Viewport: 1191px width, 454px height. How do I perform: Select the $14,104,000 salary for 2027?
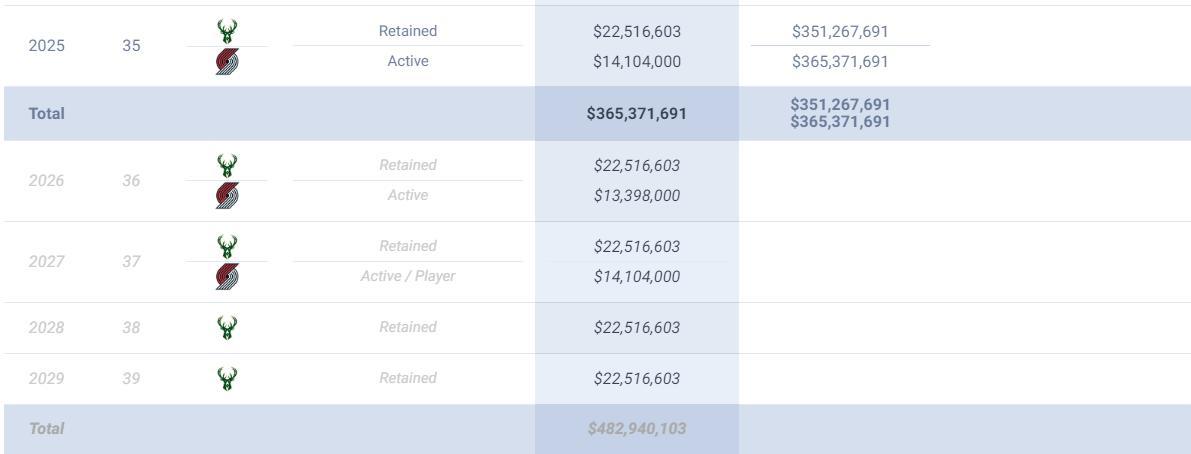pos(637,276)
